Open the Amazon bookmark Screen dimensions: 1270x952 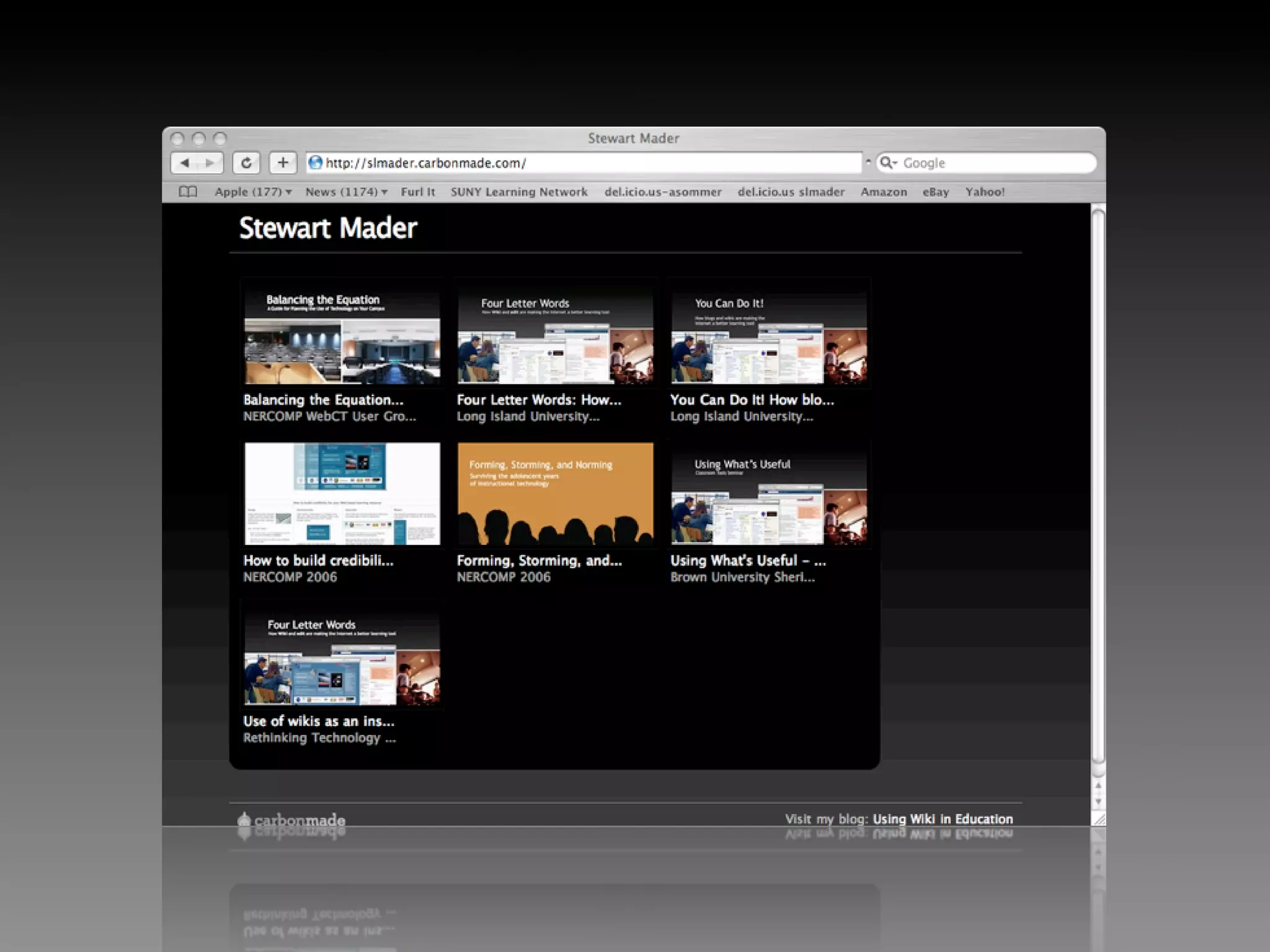[x=884, y=192]
